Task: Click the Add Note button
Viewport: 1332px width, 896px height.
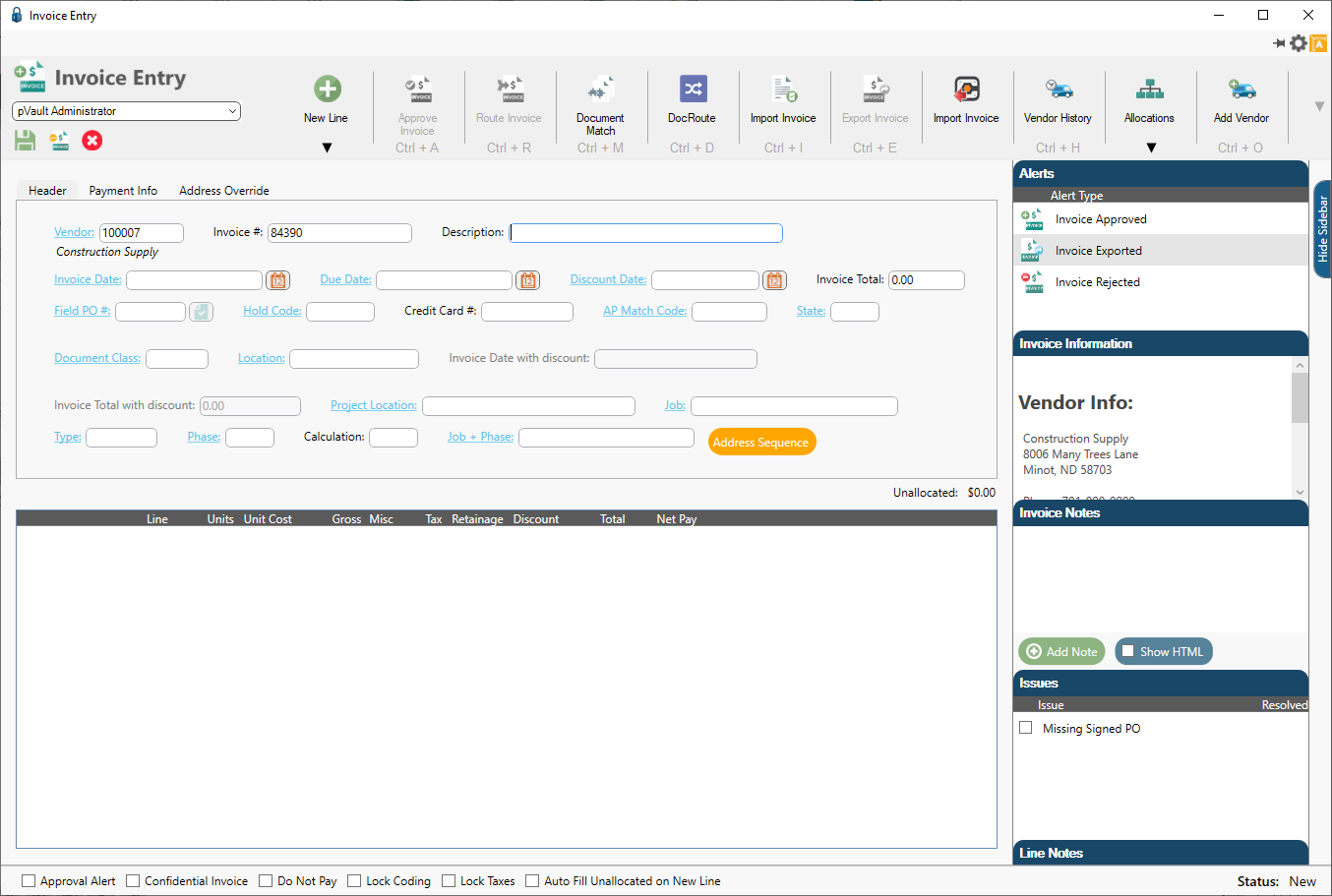Action: 1061,651
